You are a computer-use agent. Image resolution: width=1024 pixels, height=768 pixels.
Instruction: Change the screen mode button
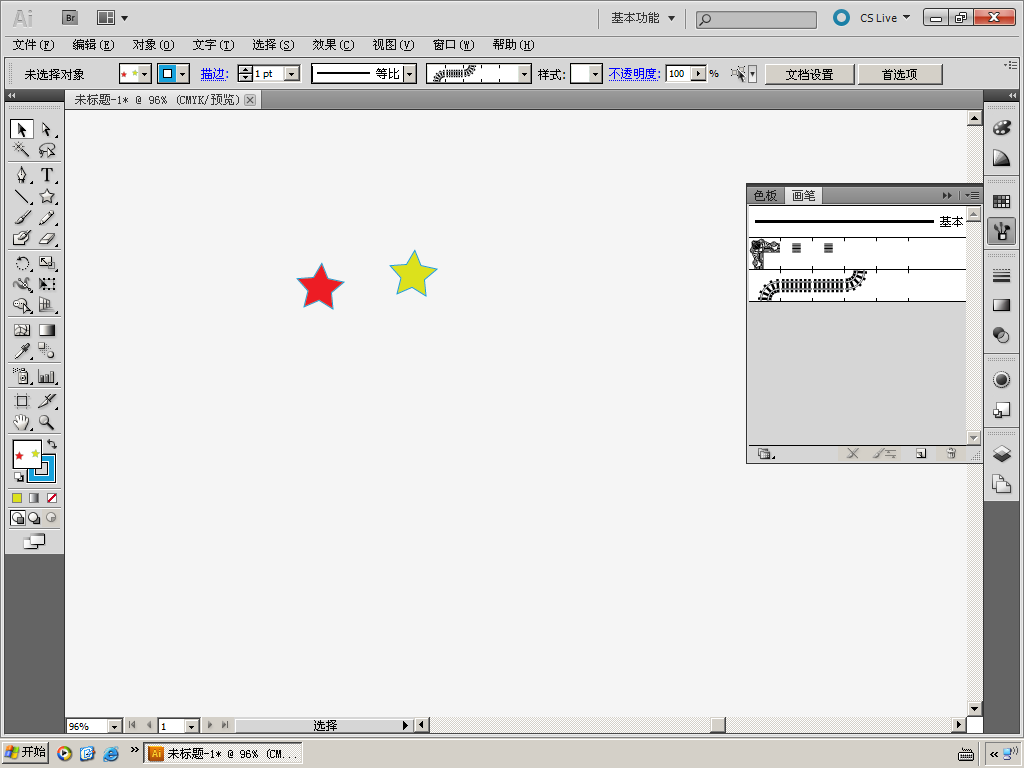coord(34,541)
